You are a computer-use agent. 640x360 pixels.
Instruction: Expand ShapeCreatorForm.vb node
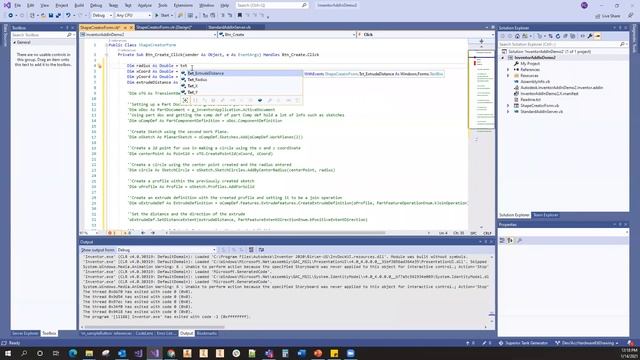tap(508, 106)
